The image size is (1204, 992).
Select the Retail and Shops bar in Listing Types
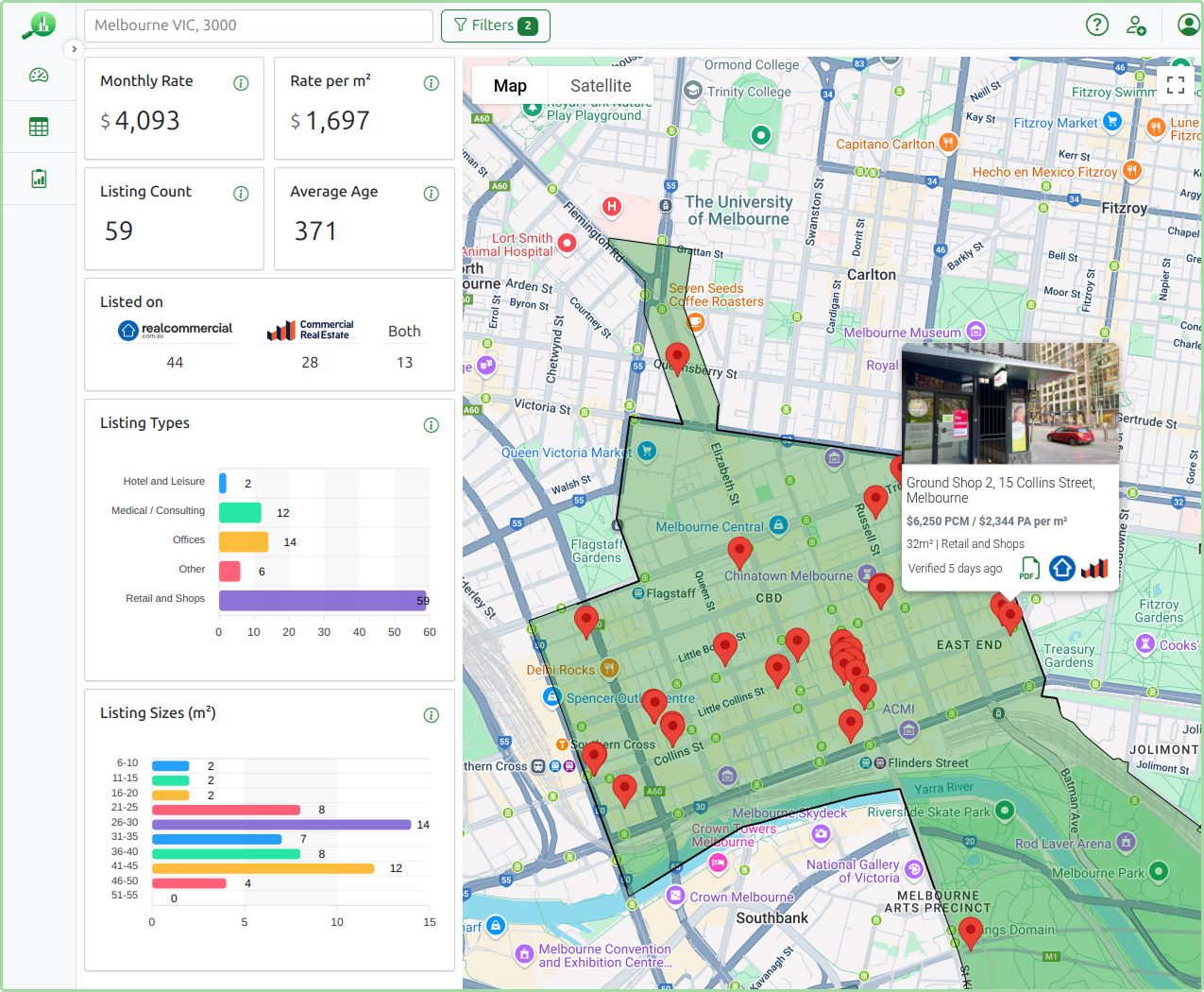pyautogui.click(x=321, y=599)
